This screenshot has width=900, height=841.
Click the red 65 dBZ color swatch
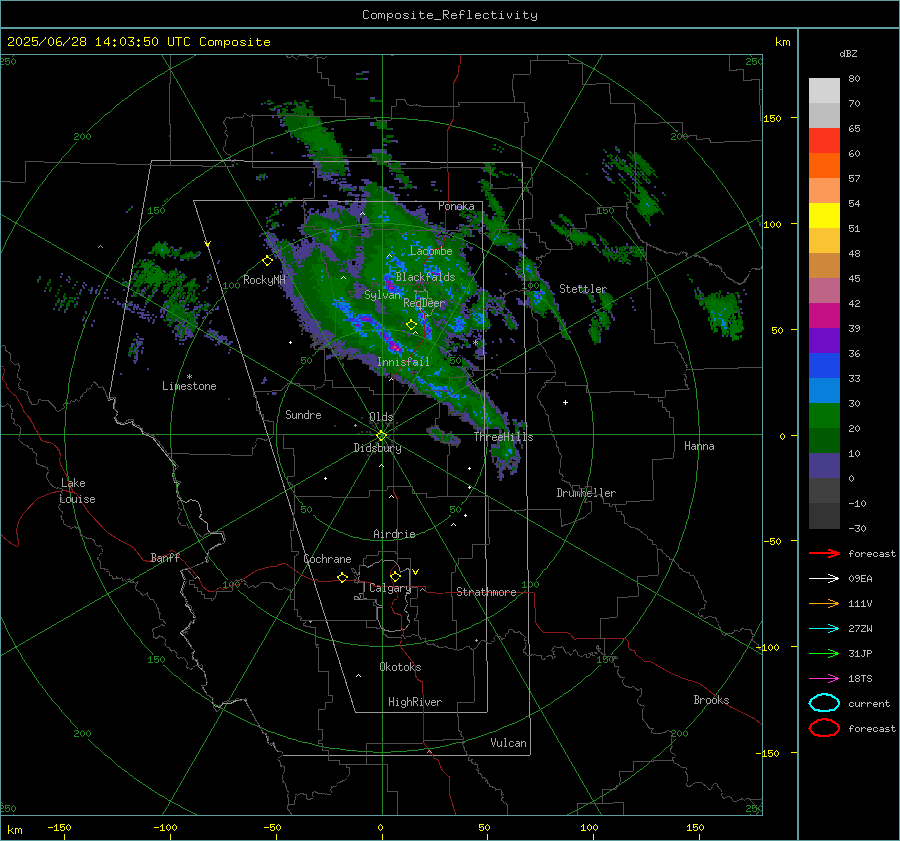click(824, 140)
